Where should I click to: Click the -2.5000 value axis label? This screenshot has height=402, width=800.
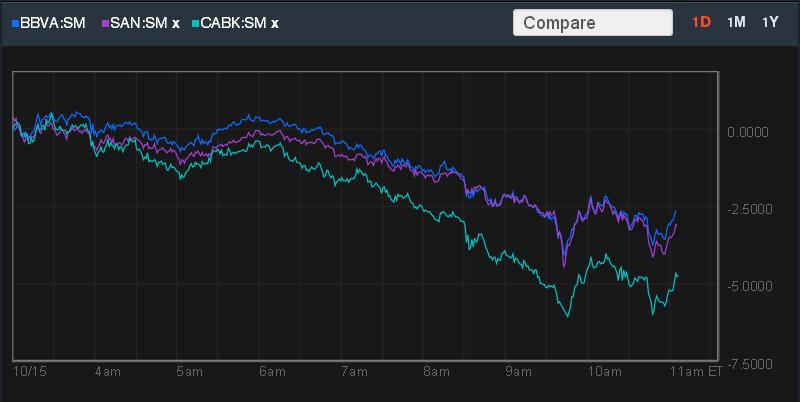[x=749, y=209]
